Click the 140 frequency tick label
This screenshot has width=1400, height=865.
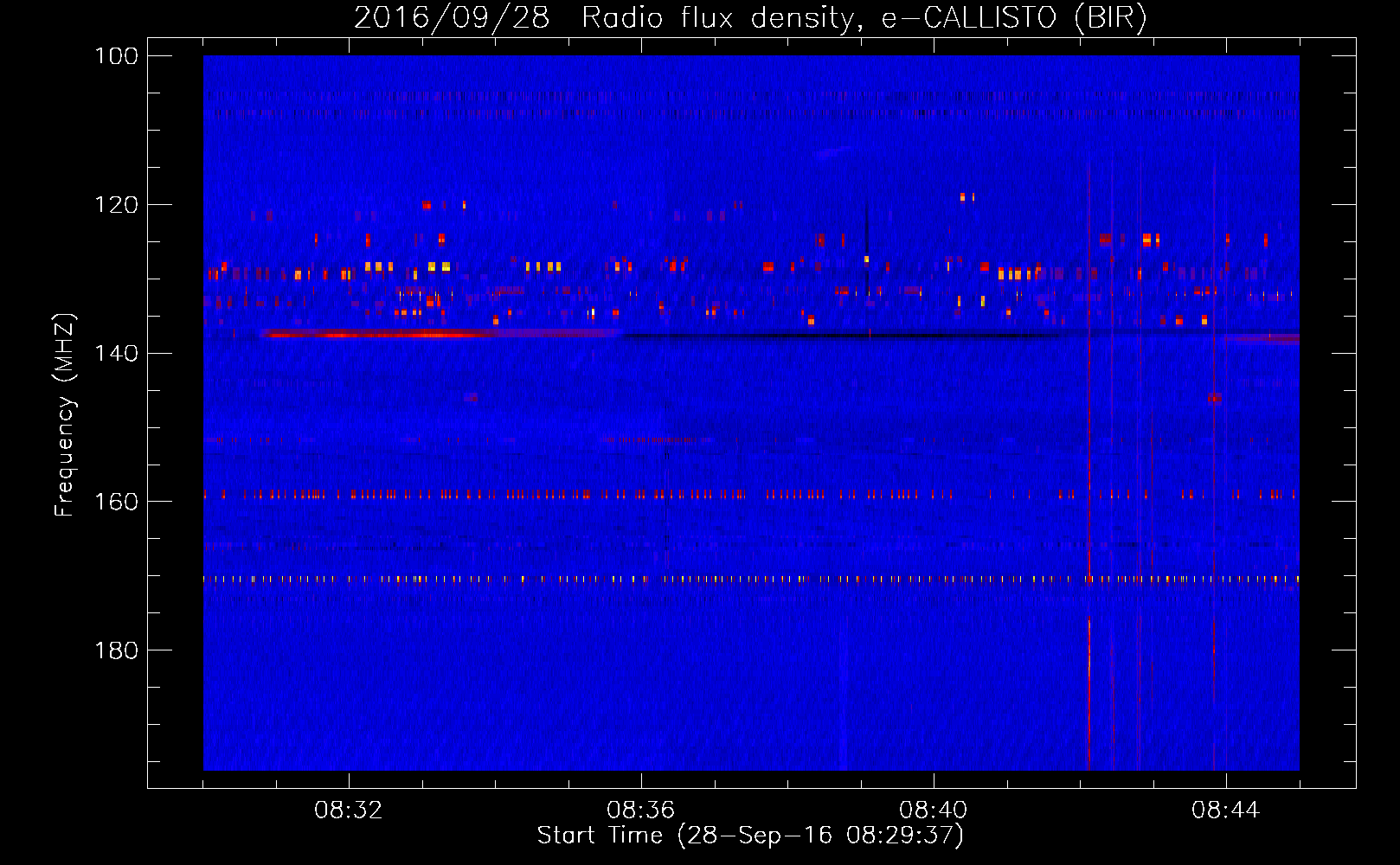[116, 353]
